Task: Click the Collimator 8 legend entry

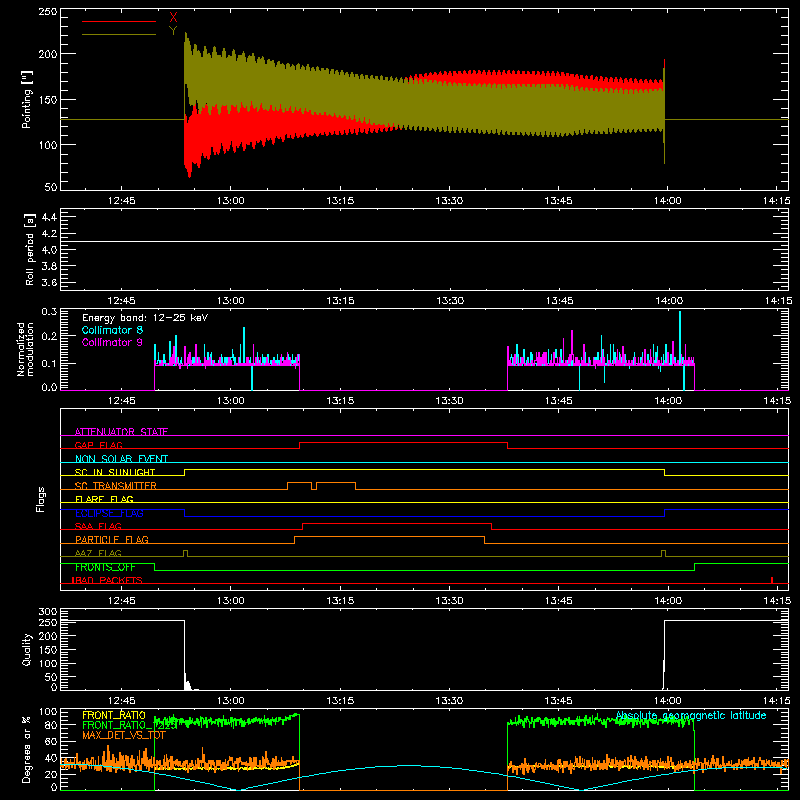Action: click(x=112, y=330)
